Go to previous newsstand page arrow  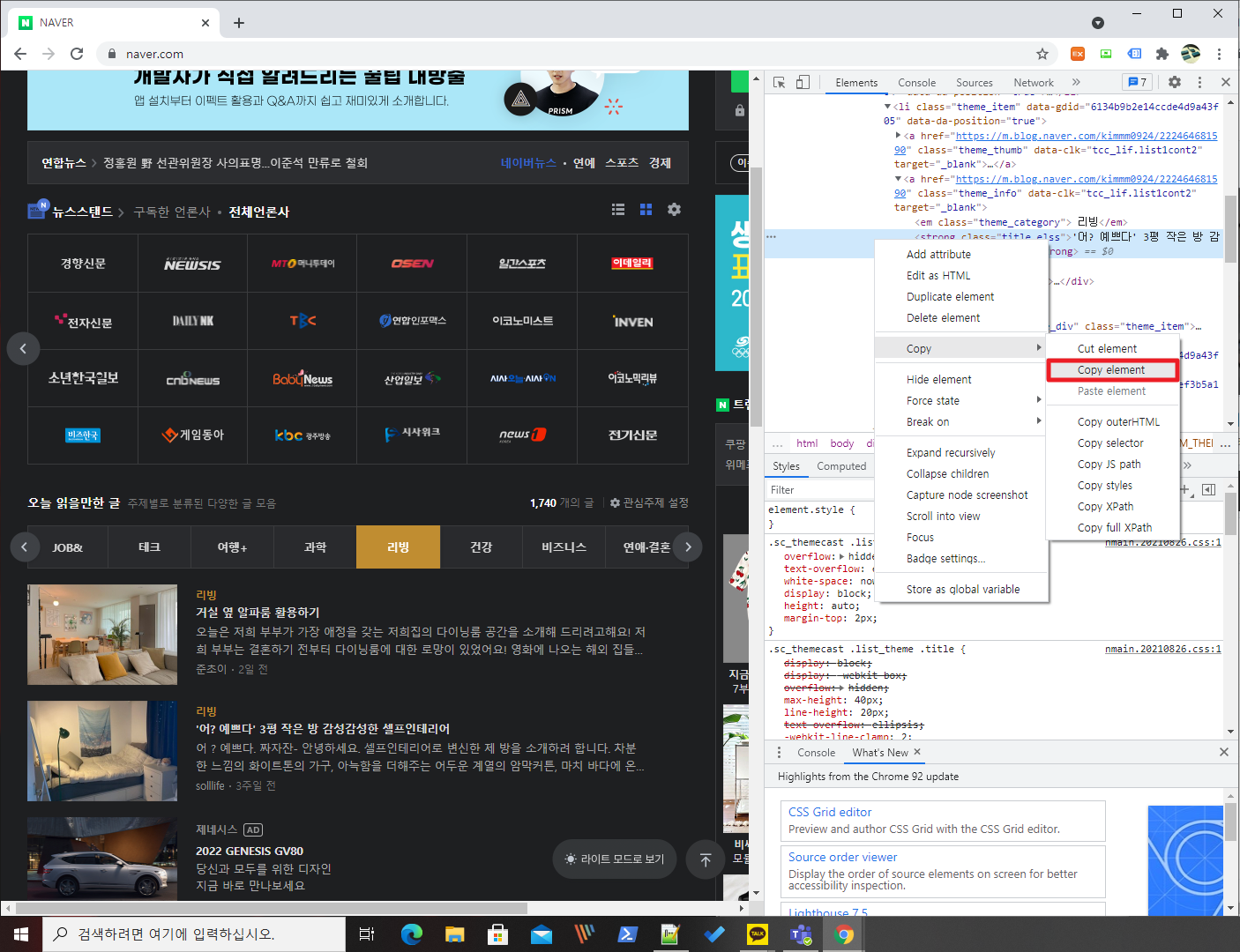(24, 348)
